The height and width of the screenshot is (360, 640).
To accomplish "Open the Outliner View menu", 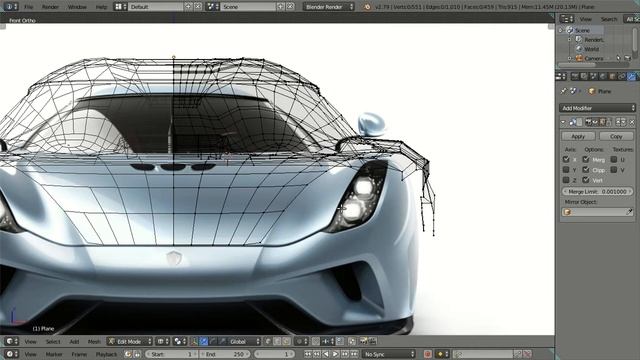I will pyautogui.click(x=585, y=19).
